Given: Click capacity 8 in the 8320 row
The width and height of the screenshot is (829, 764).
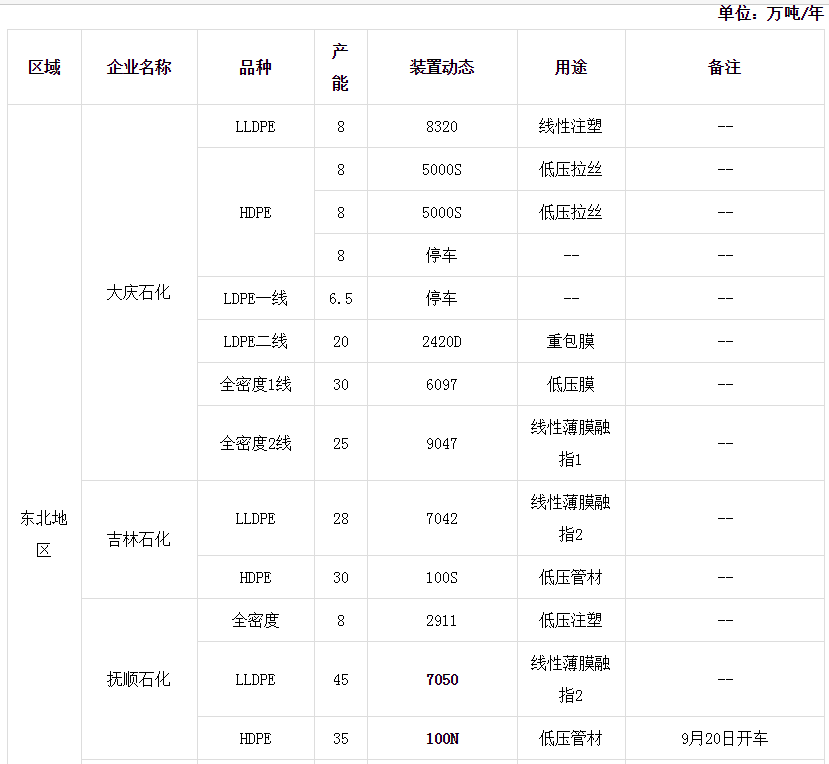Looking at the screenshot, I should pyautogui.click(x=340, y=126).
